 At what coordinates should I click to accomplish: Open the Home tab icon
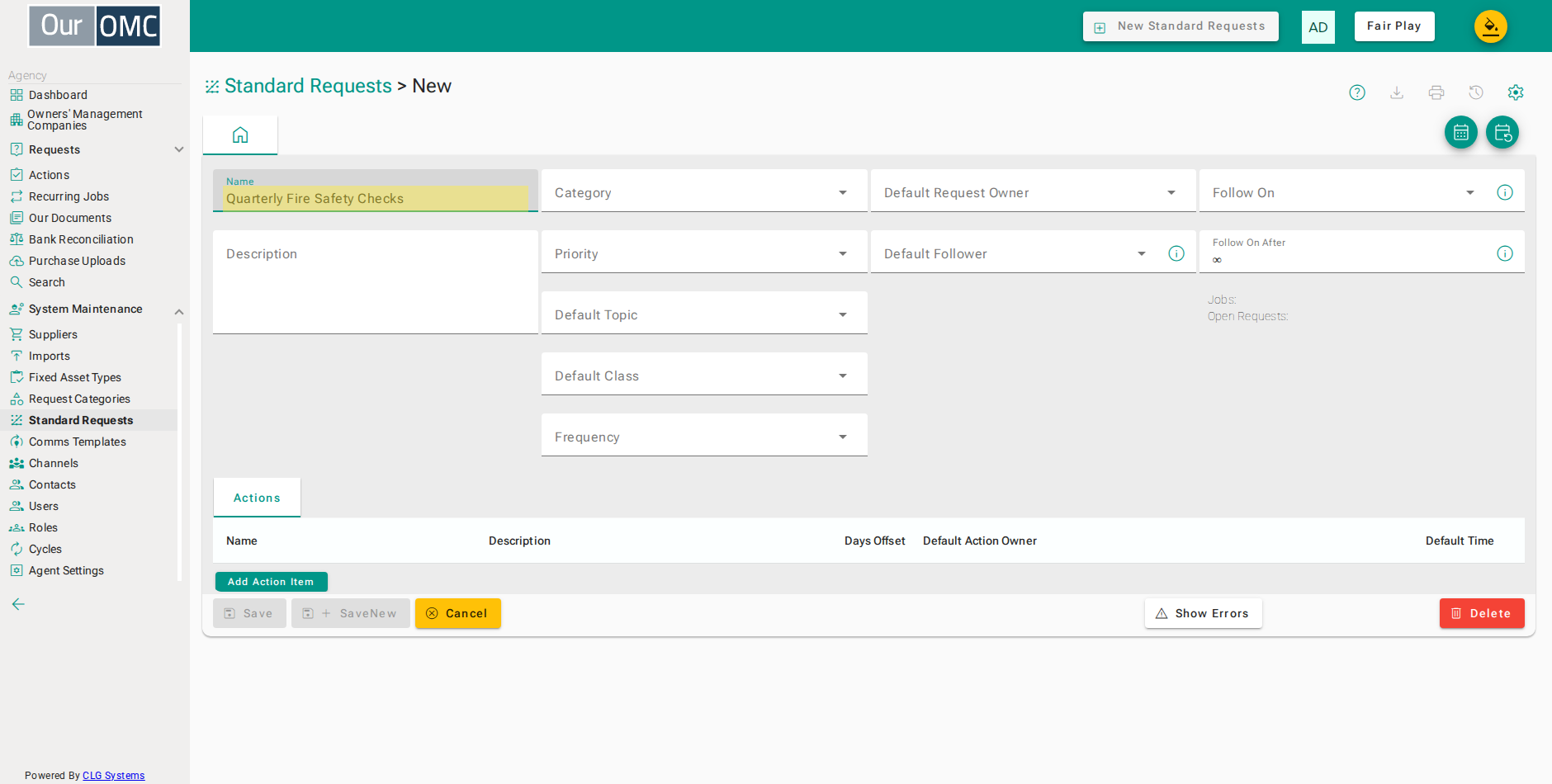(x=240, y=135)
